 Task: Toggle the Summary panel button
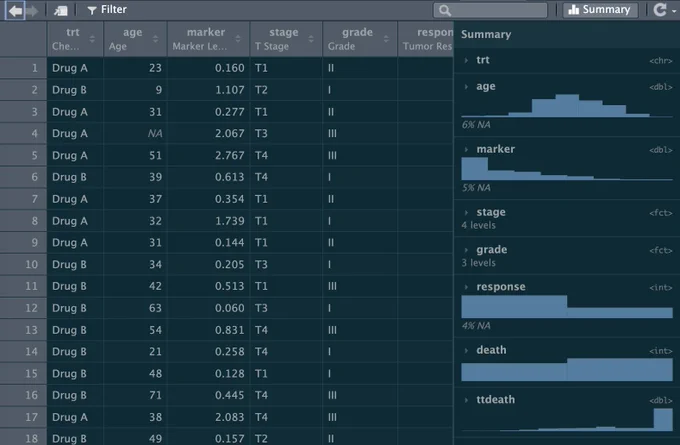(600, 10)
